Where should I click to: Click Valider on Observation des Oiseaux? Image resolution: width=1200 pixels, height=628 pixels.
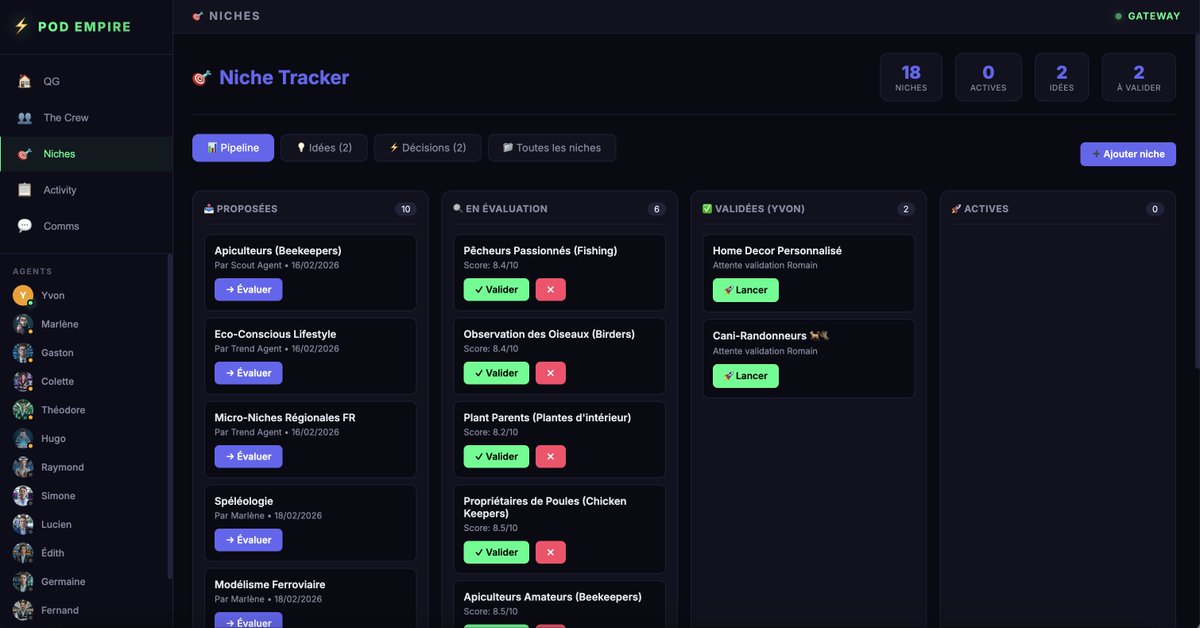[496, 373]
